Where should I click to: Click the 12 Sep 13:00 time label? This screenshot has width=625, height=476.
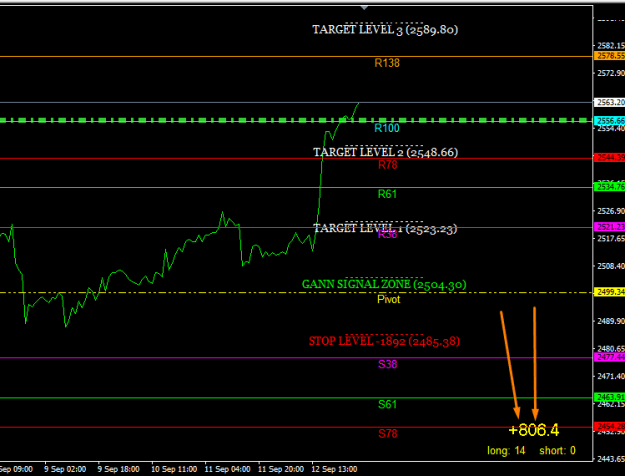(x=334, y=469)
